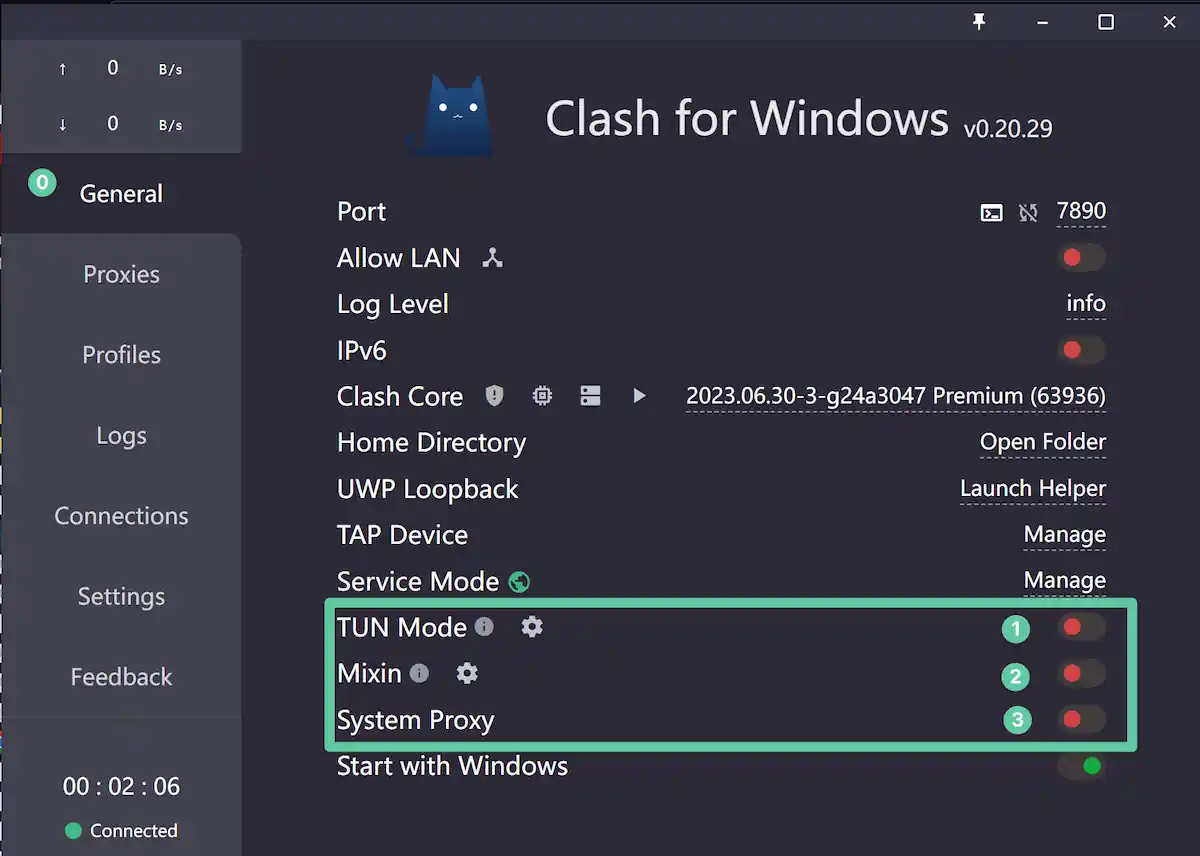
Task: Click the globe icon next to Service Mode
Action: 519,582
